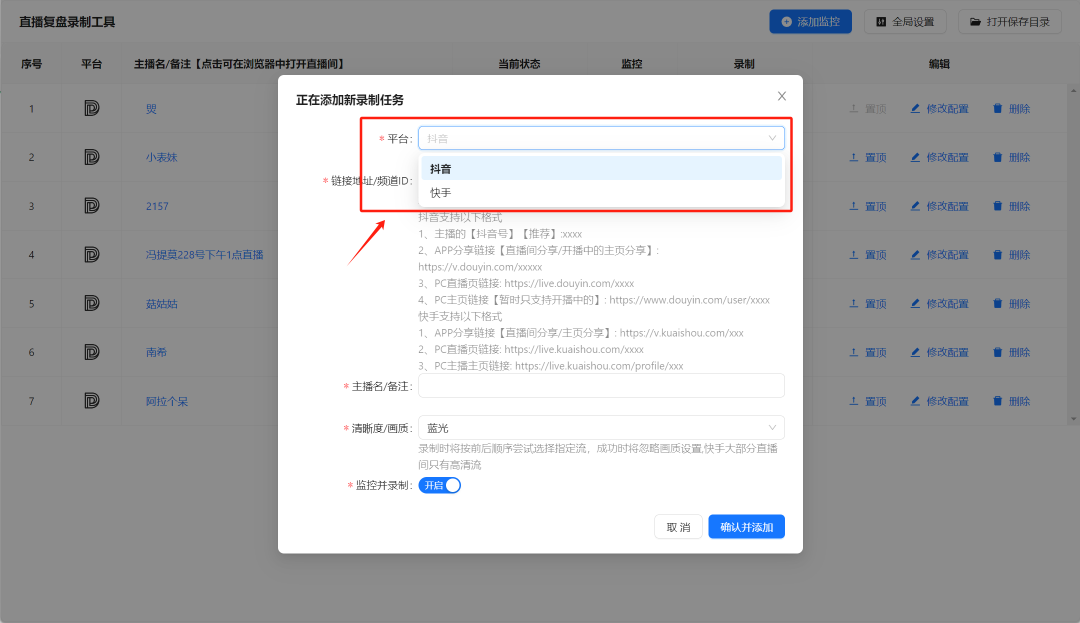Click 修改配置 for 冯提莫 row

(939, 255)
